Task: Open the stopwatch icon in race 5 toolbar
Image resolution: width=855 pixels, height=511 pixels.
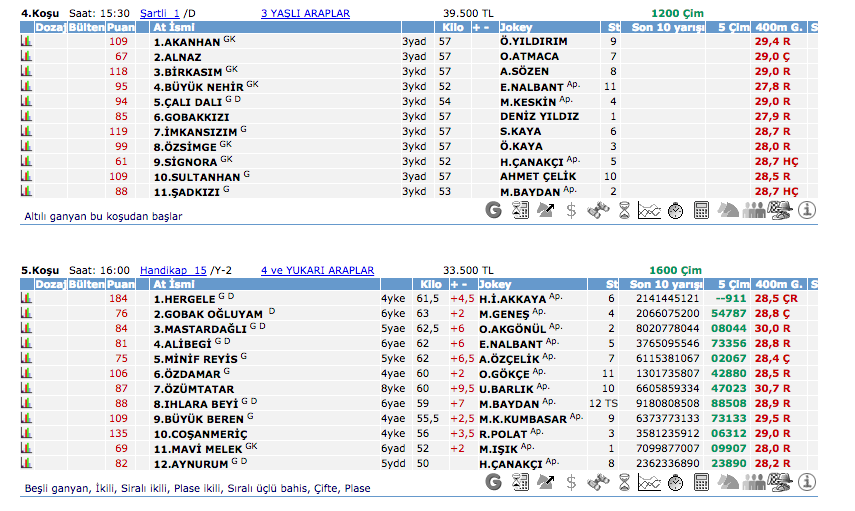Action: coord(676,482)
